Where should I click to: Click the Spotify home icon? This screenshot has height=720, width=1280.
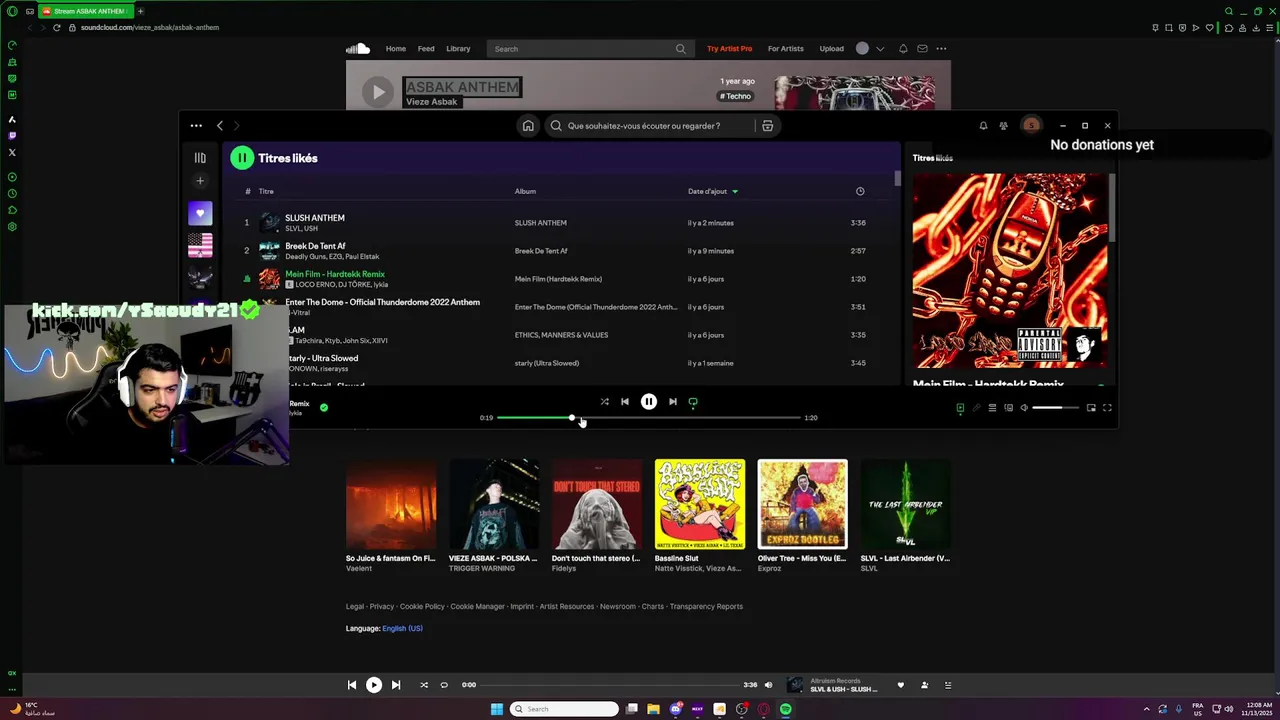pos(528,126)
